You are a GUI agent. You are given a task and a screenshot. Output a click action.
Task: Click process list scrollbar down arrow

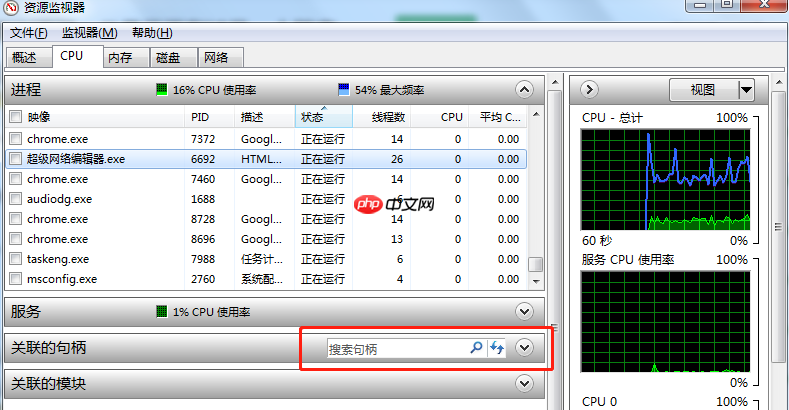point(536,281)
